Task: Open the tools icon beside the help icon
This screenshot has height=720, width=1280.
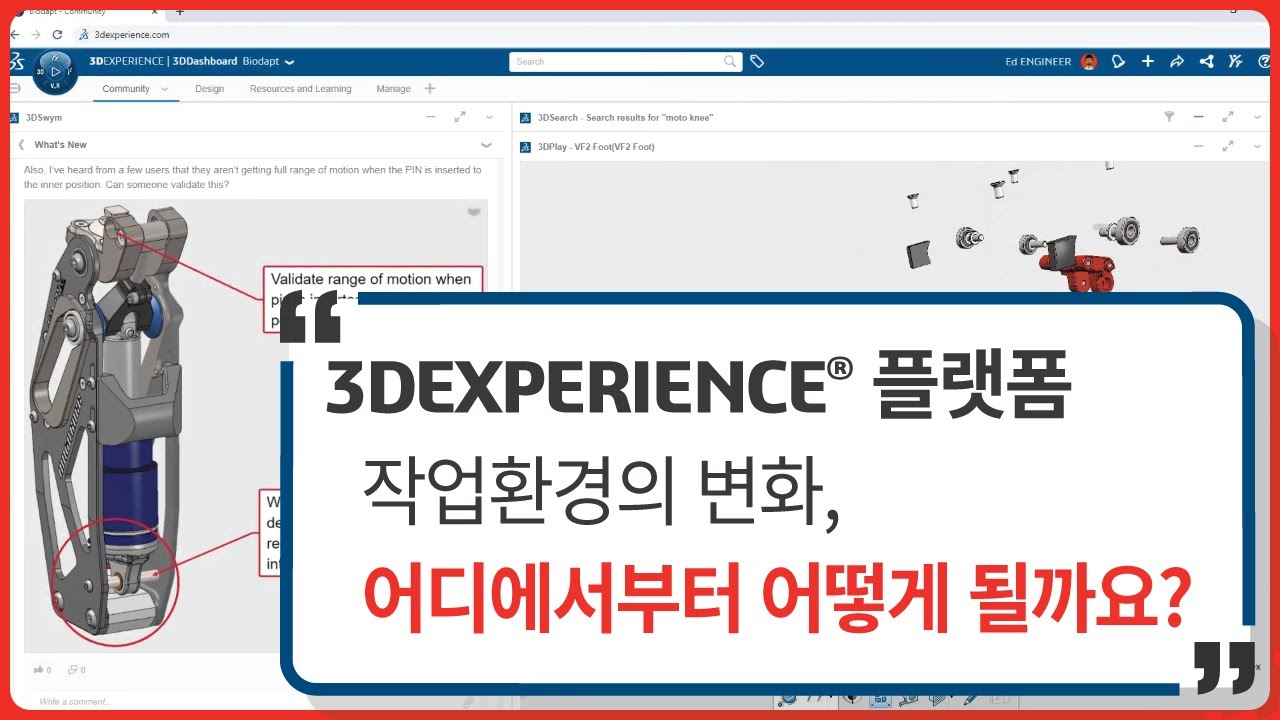Action: click(x=1236, y=62)
